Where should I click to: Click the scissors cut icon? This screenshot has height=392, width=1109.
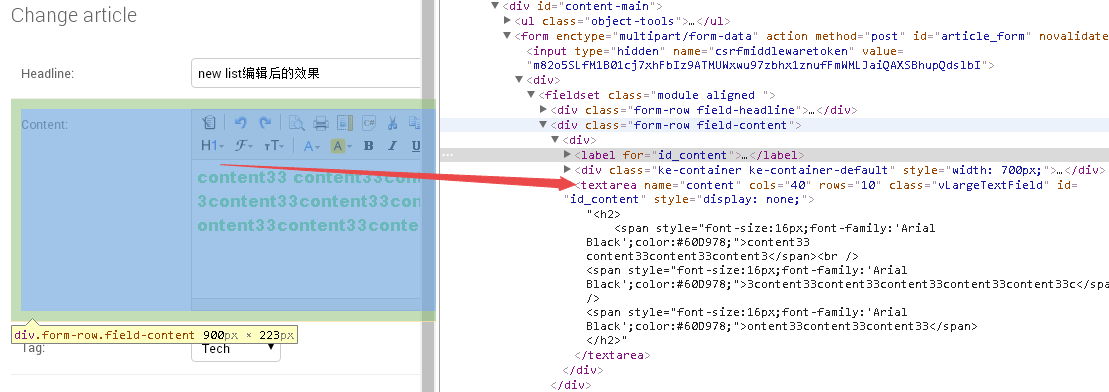393,123
